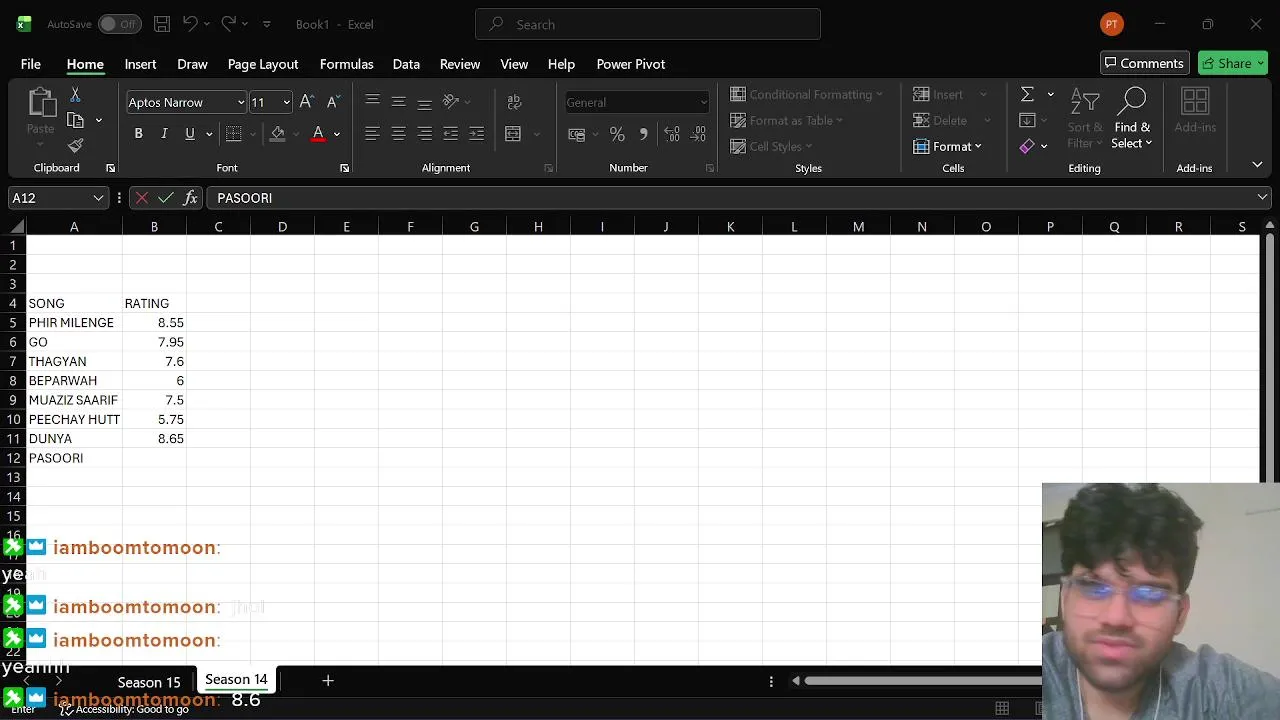Click the Increase Decimal icon

(x=672, y=134)
